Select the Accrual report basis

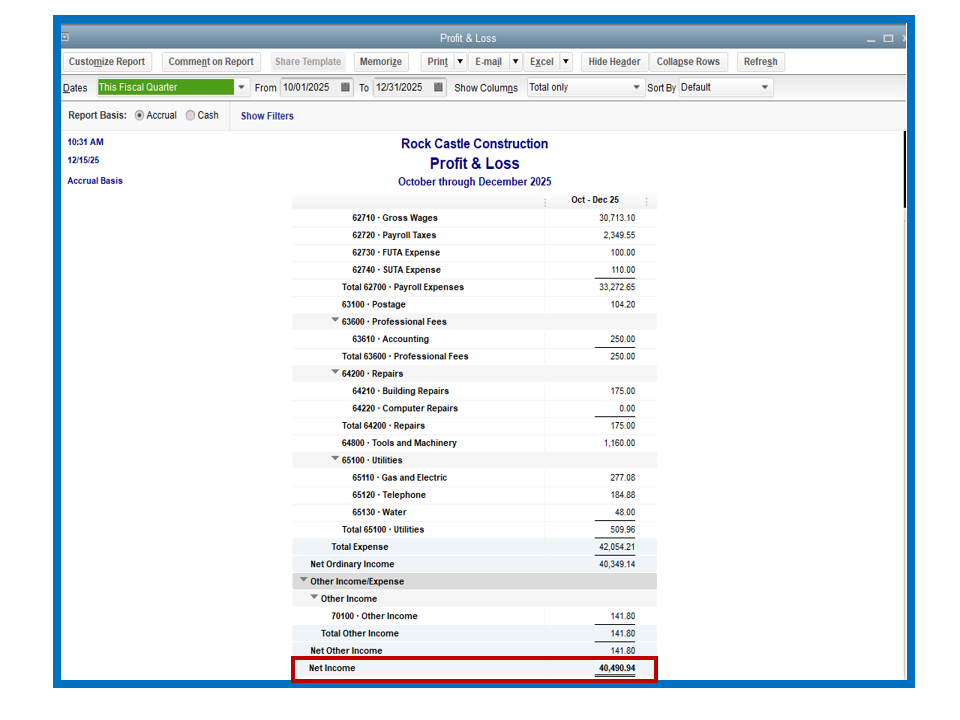tap(140, 116)
